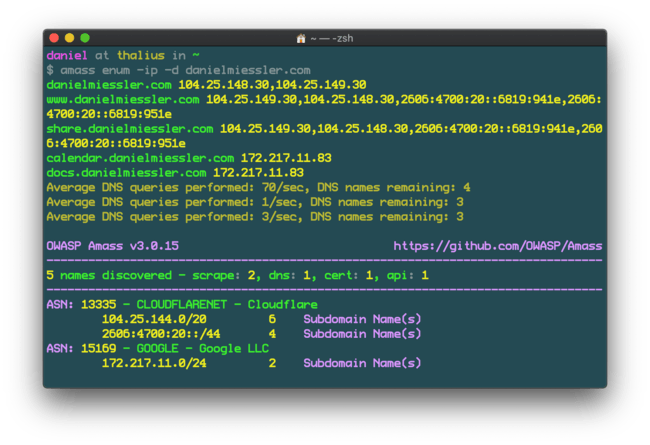Click 'Subdomain Name(s)' on the 104.25.144.0/20 row
This screenshot has width=650, height=445.
(362, 319)
